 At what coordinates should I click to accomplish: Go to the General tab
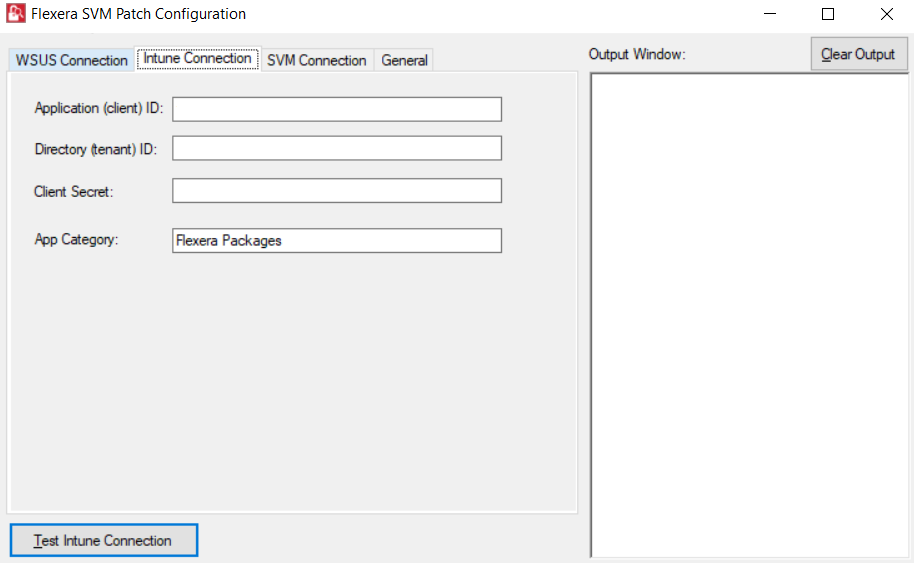tap(404, 60)
